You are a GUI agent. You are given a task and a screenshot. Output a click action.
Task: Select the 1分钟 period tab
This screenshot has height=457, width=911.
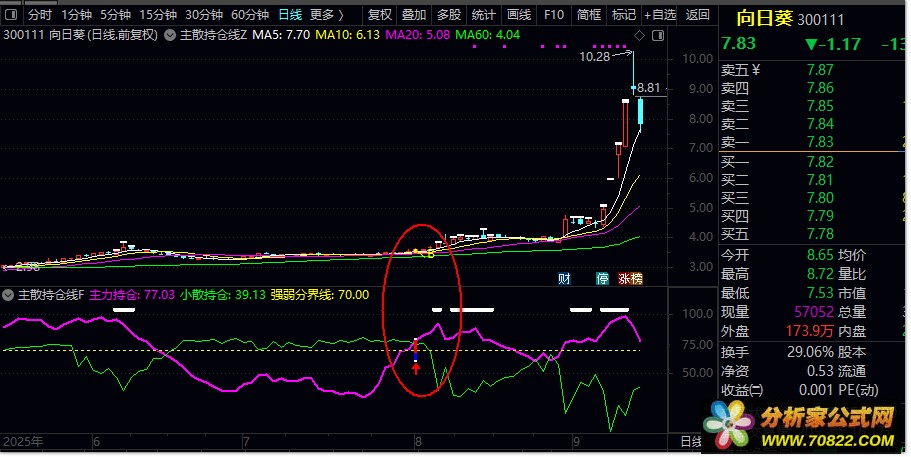[x=76, y=15]
